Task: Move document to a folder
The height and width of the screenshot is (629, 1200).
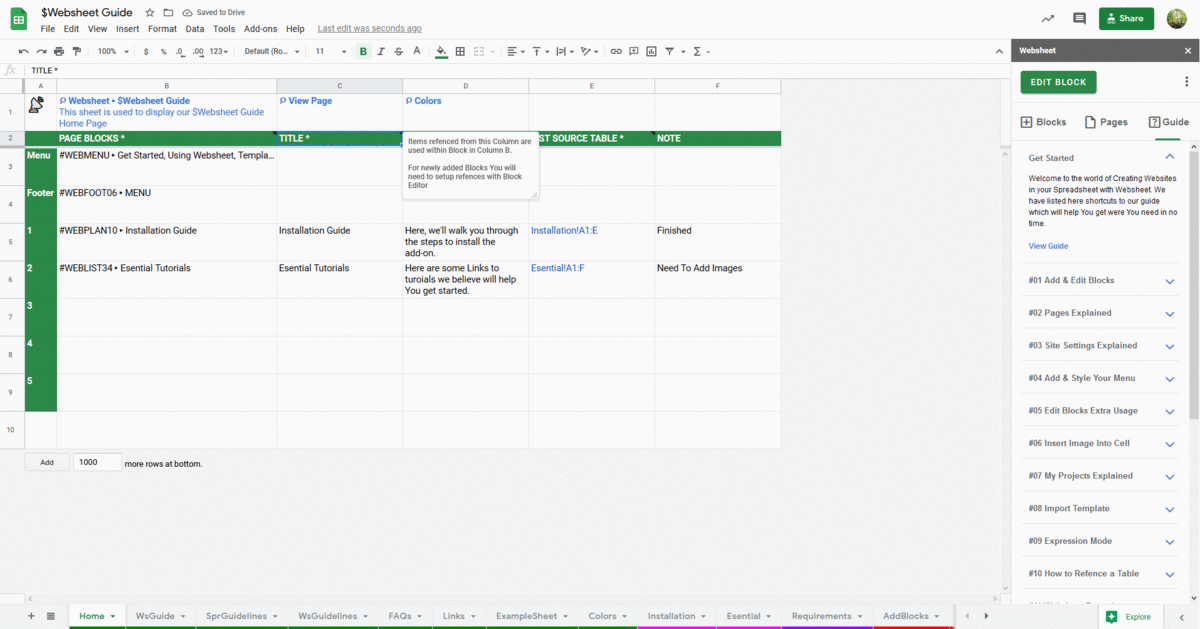Action: click(x=168, y=13)
